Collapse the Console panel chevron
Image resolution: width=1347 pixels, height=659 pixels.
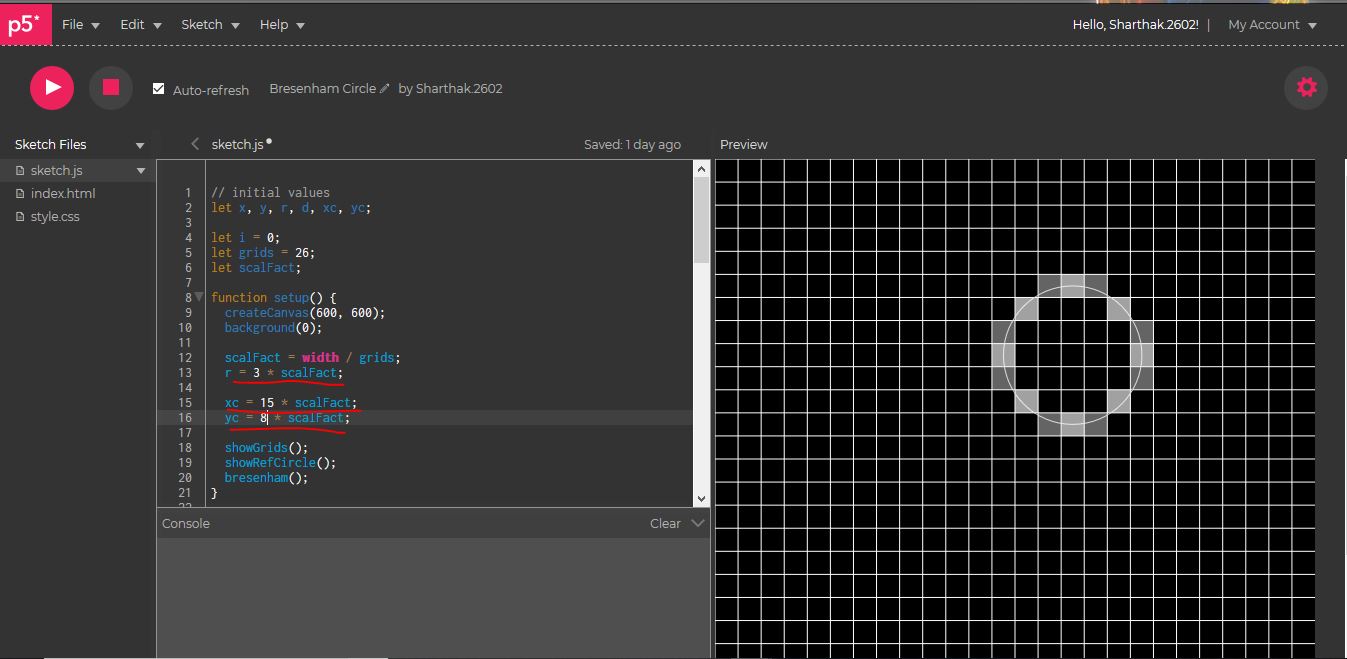pos(697,522)
